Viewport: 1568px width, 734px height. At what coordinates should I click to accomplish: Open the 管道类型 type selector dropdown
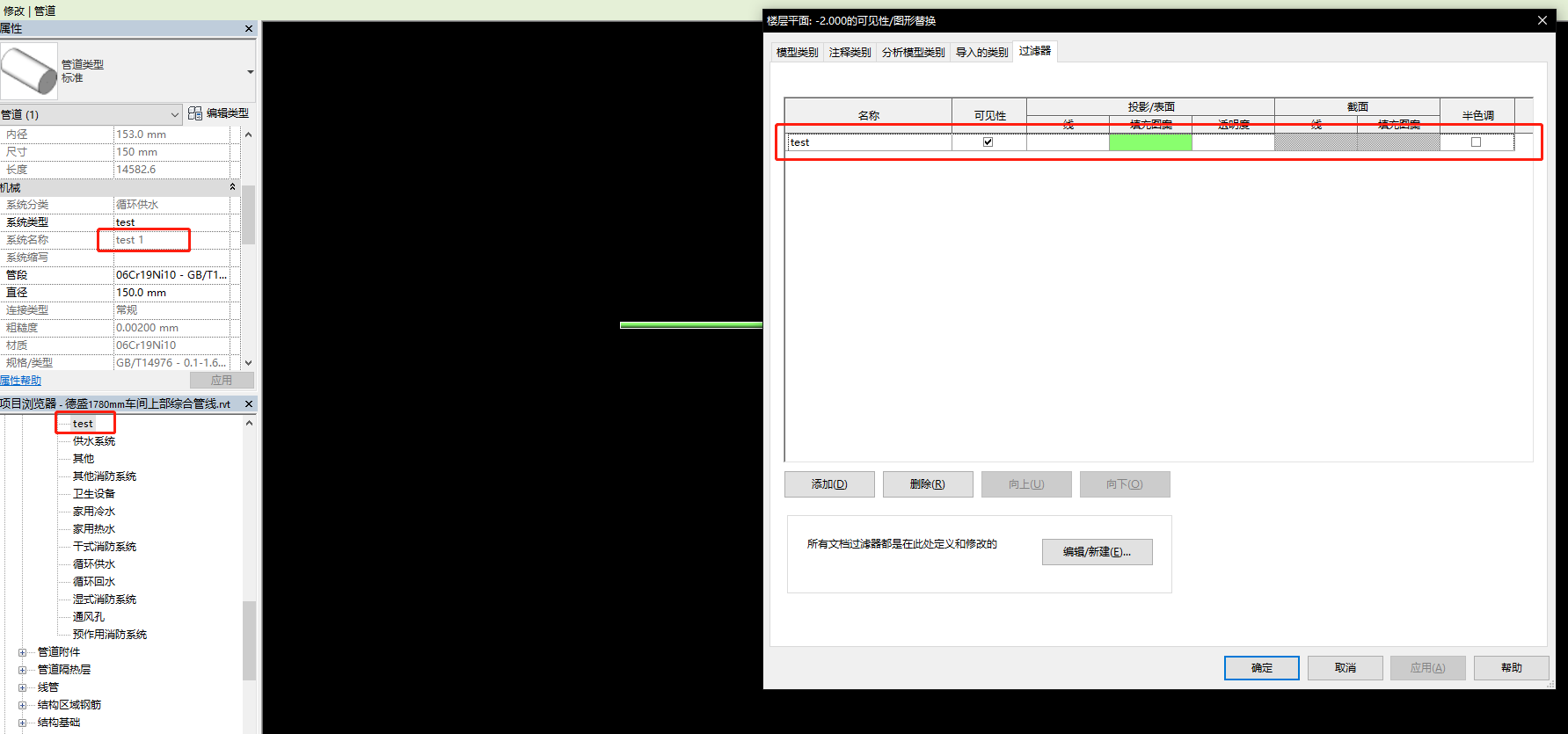[250, 72]
